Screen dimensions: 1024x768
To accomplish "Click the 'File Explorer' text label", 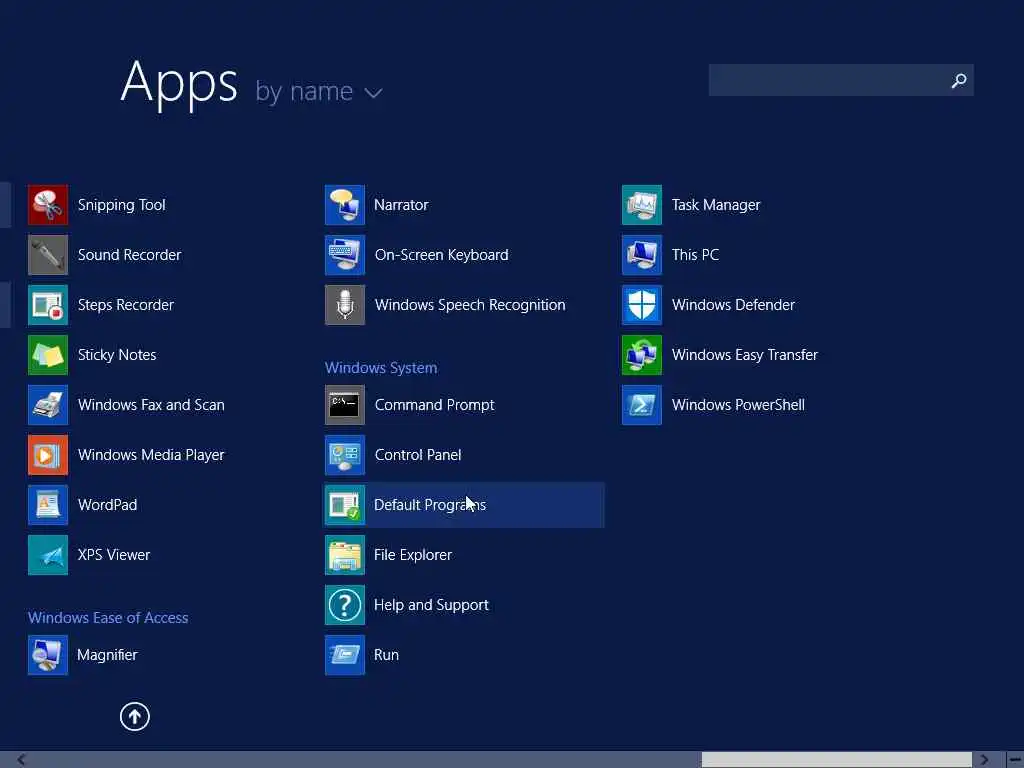I will click(413, 555).
